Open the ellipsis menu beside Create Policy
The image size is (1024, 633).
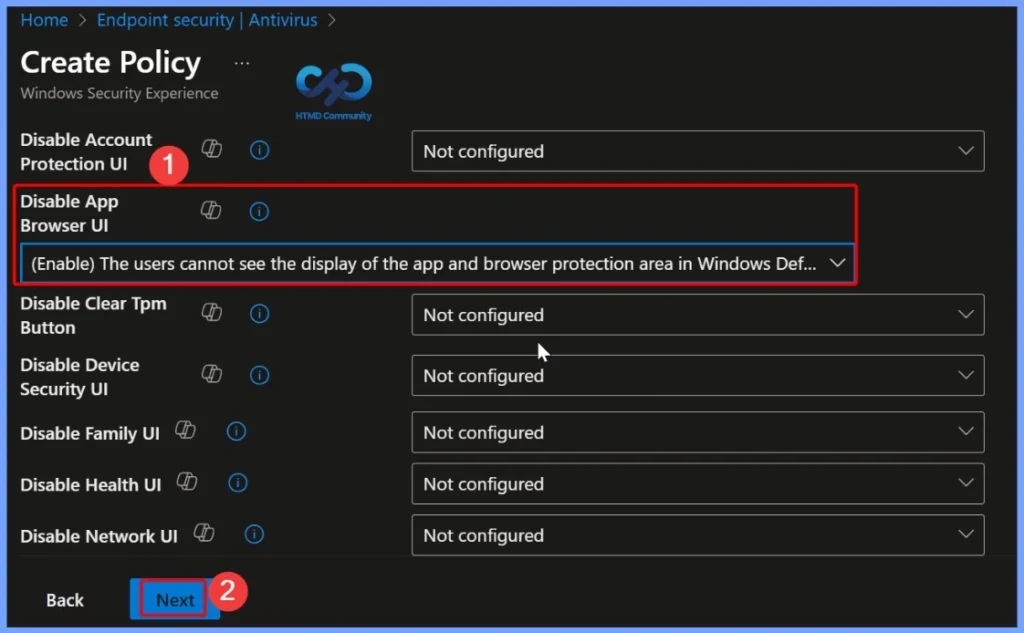(x=241, y=62)
